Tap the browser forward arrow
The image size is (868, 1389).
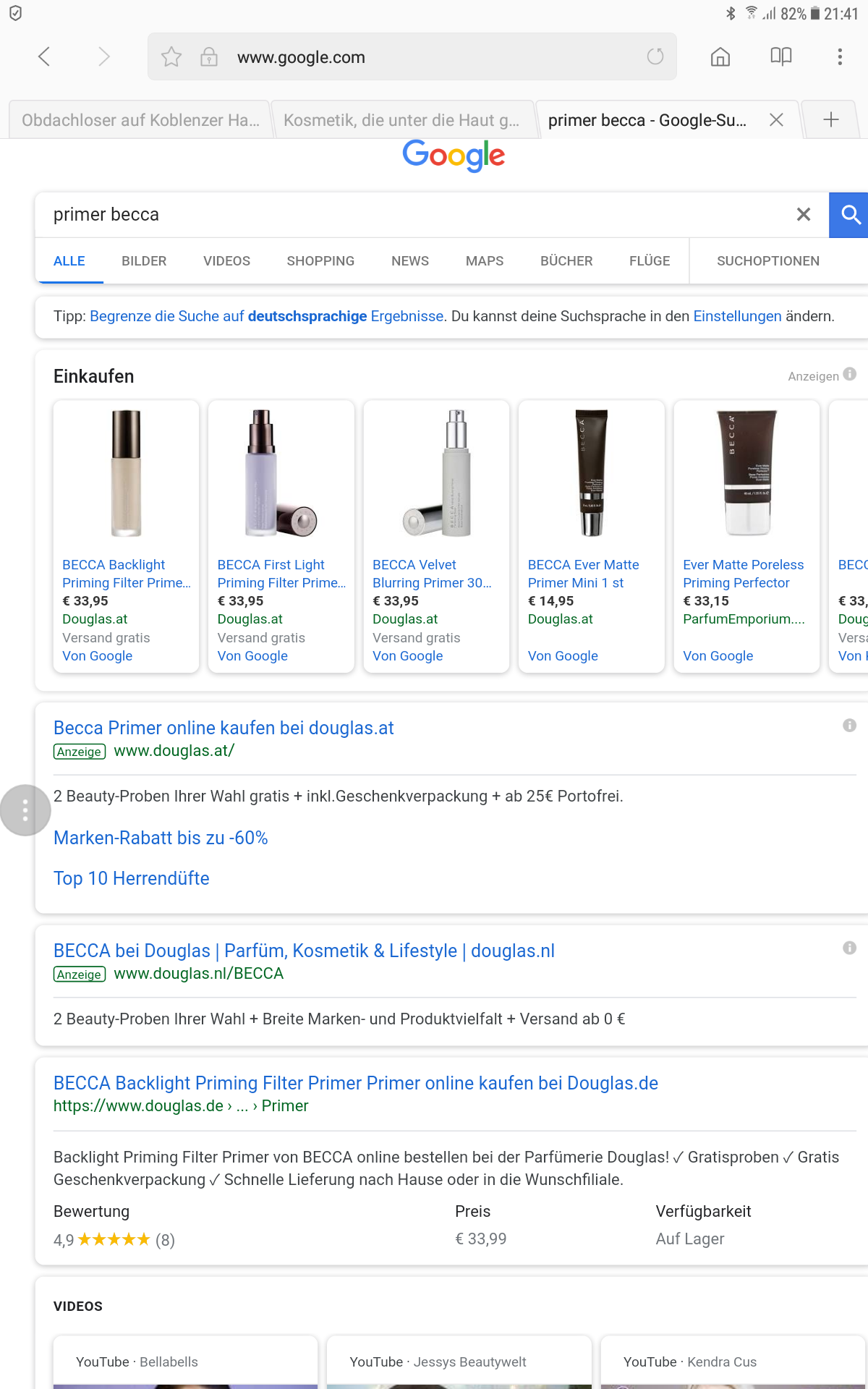tap(103, 56)
